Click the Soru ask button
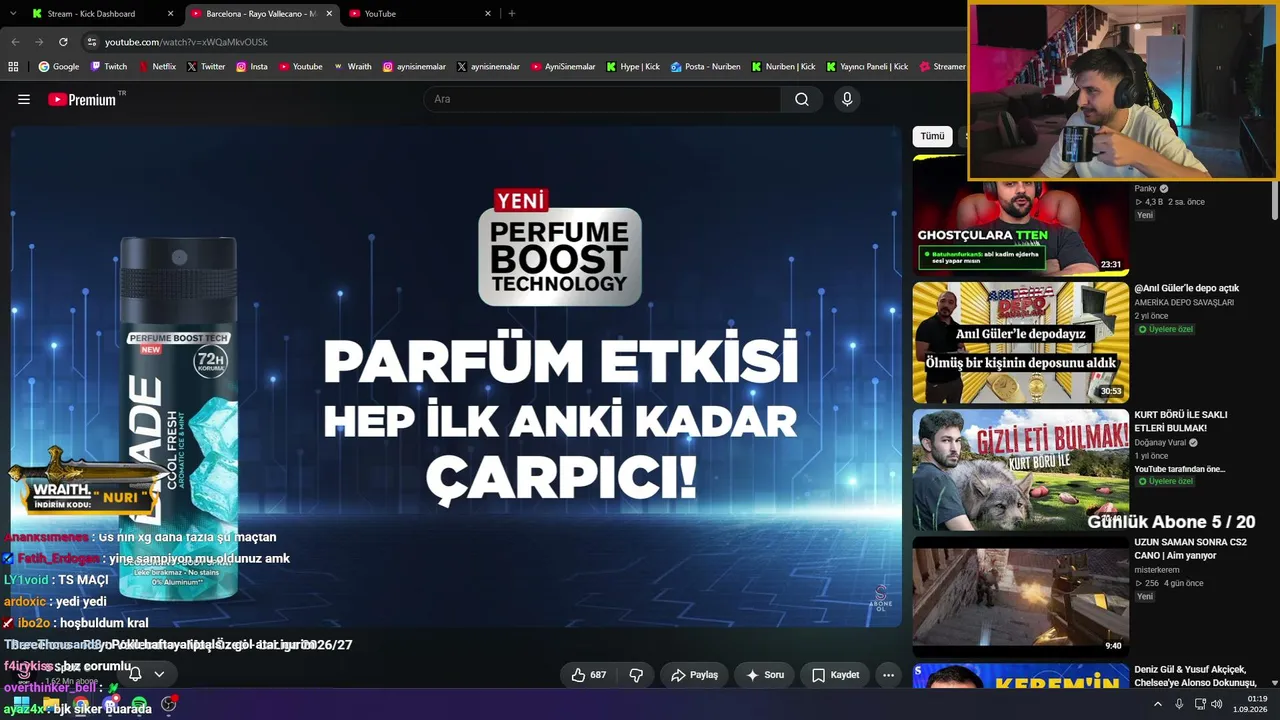The width and height of the screenshot is (1280, 720). (765, 675)
